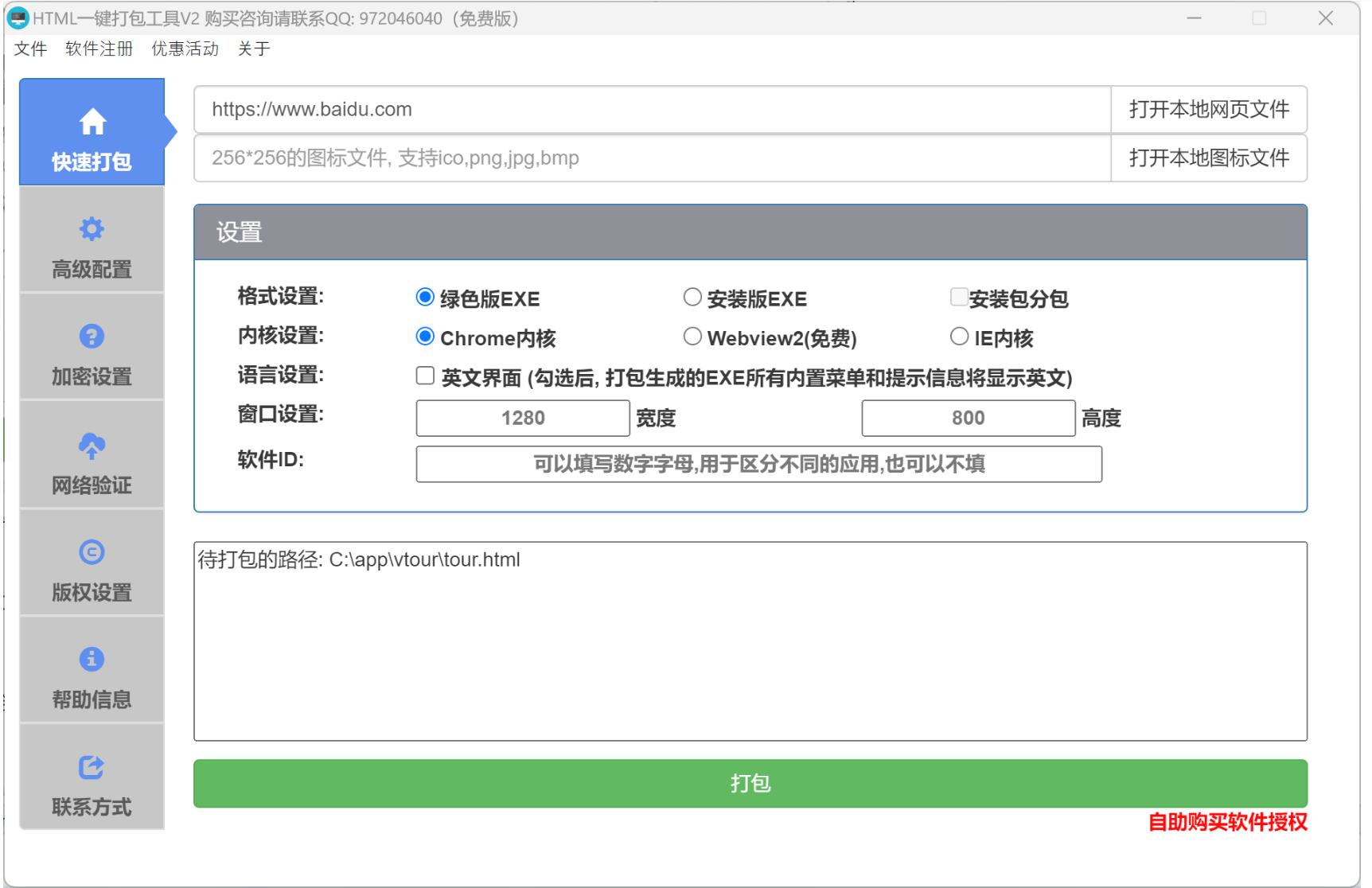
Task: Click 打开本地网页文件 button
Action: pos(1208,110)
